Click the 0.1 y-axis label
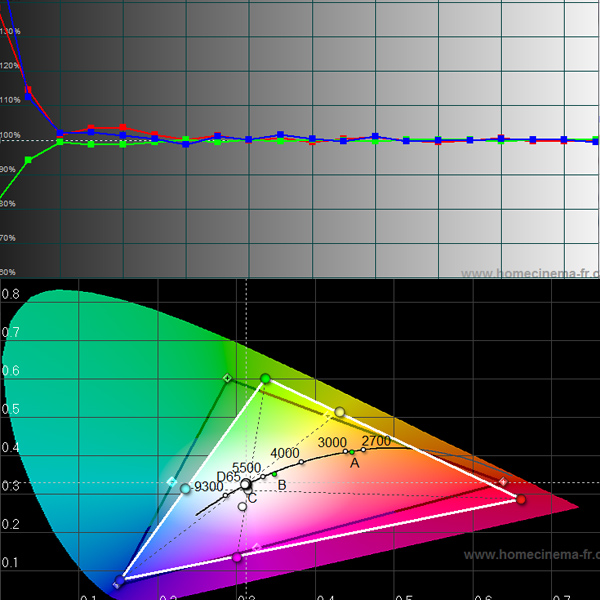Screen dimensions: 600x600 pos(10,562)
